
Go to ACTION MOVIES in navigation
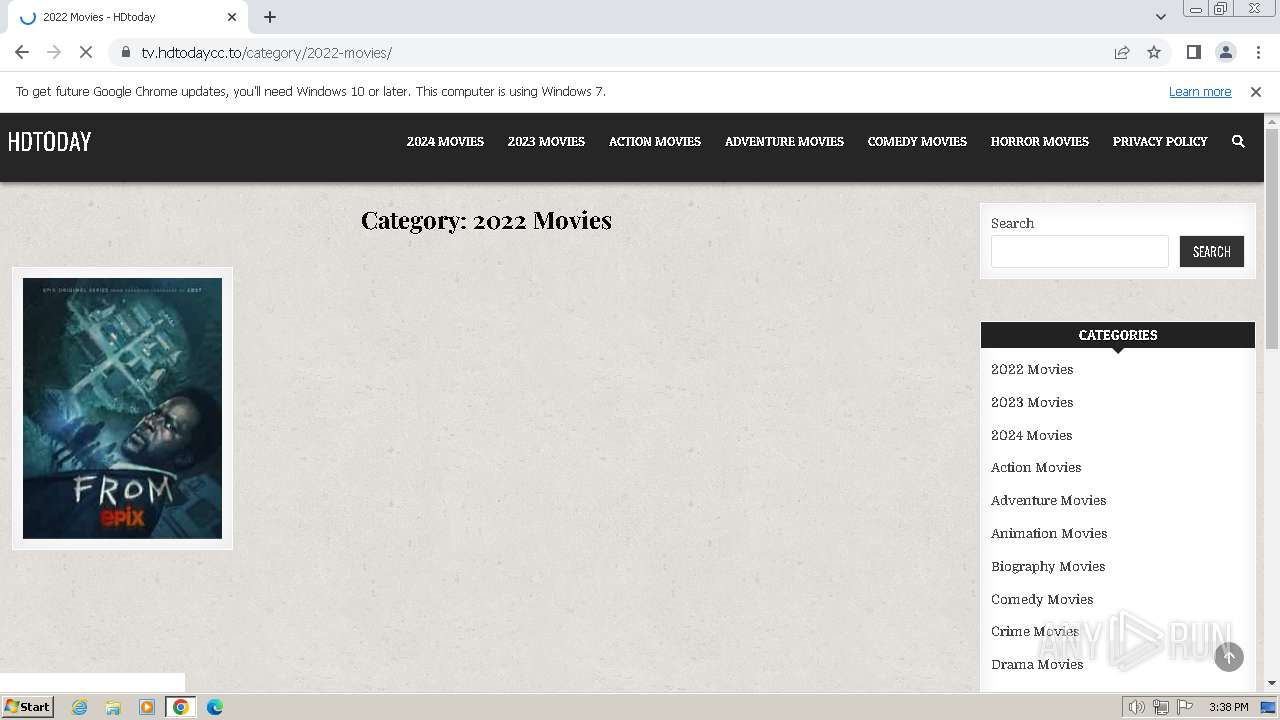coord(655,141)
